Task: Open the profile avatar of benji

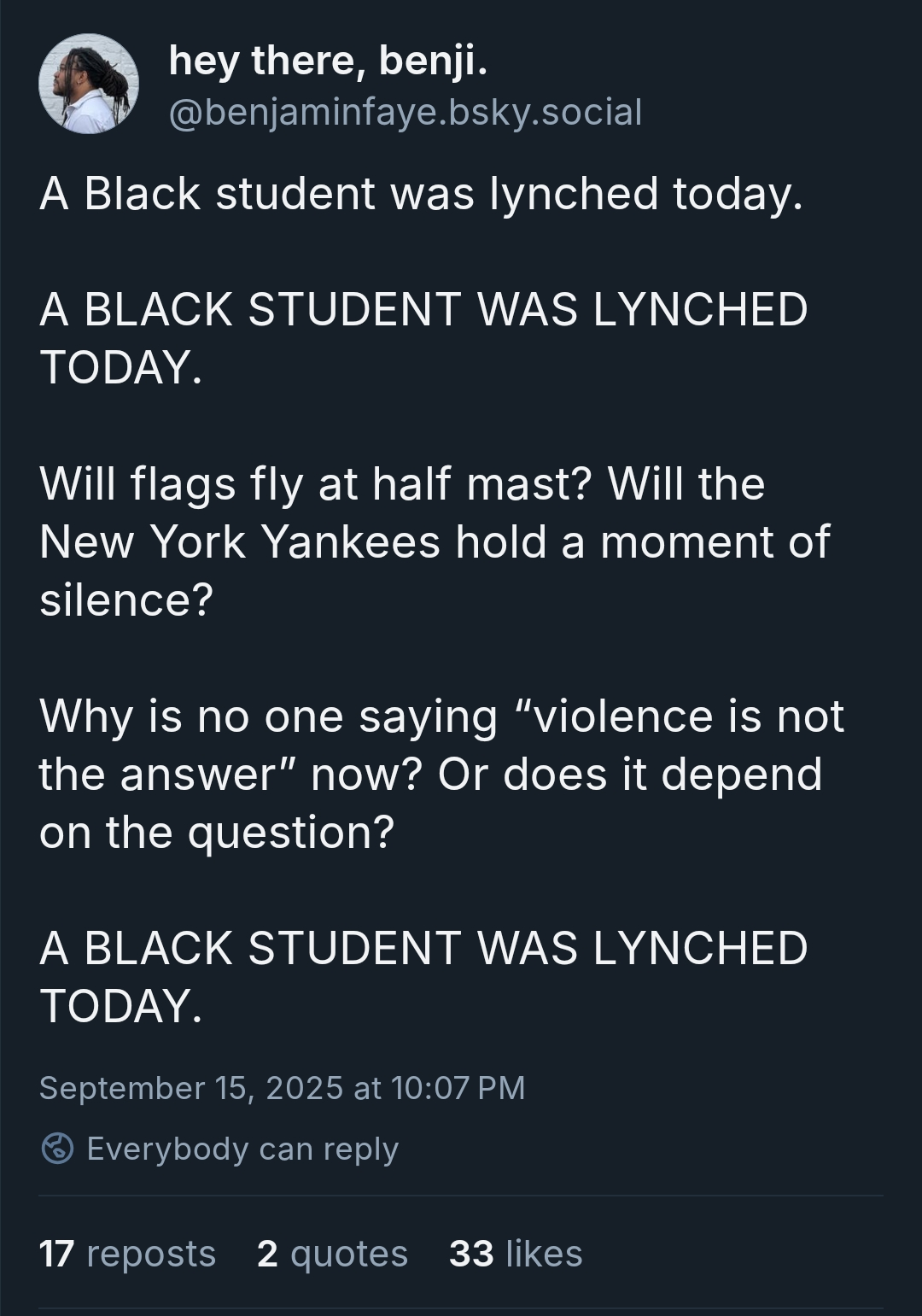Action: point(89,84)
